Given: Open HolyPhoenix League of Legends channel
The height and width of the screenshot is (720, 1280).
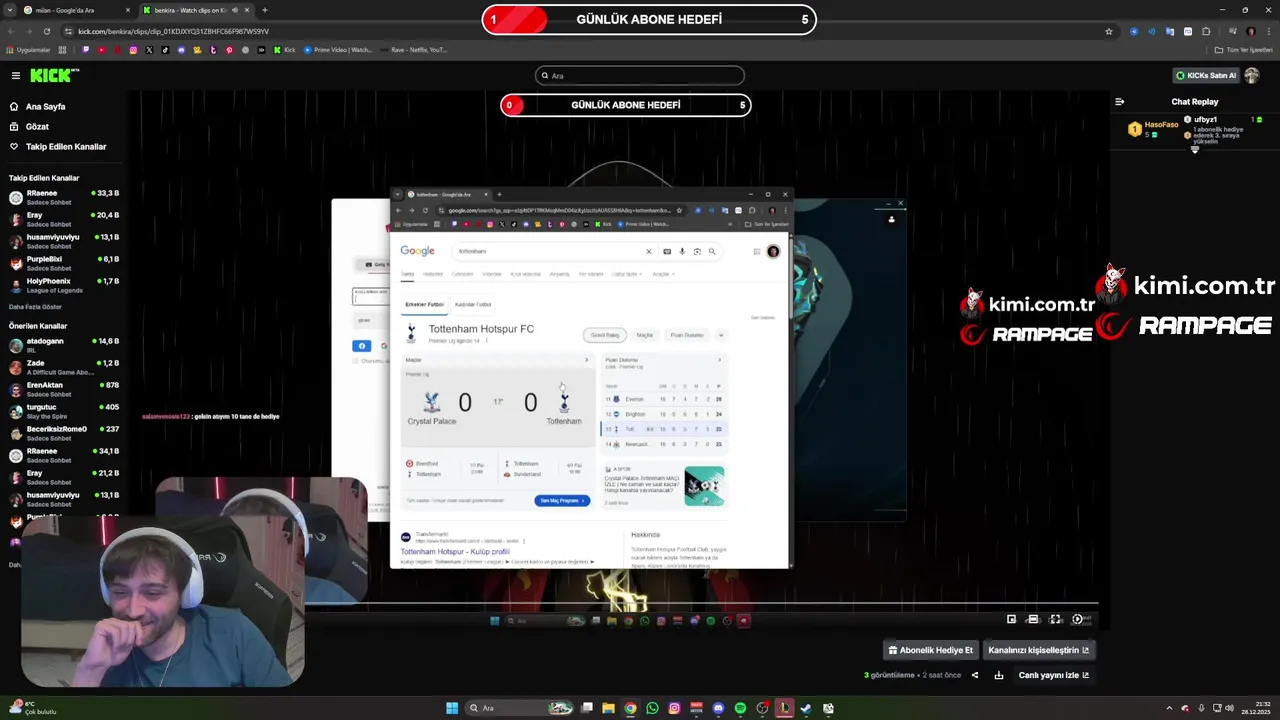Looking at the screenshot, I should coord(64,285).
